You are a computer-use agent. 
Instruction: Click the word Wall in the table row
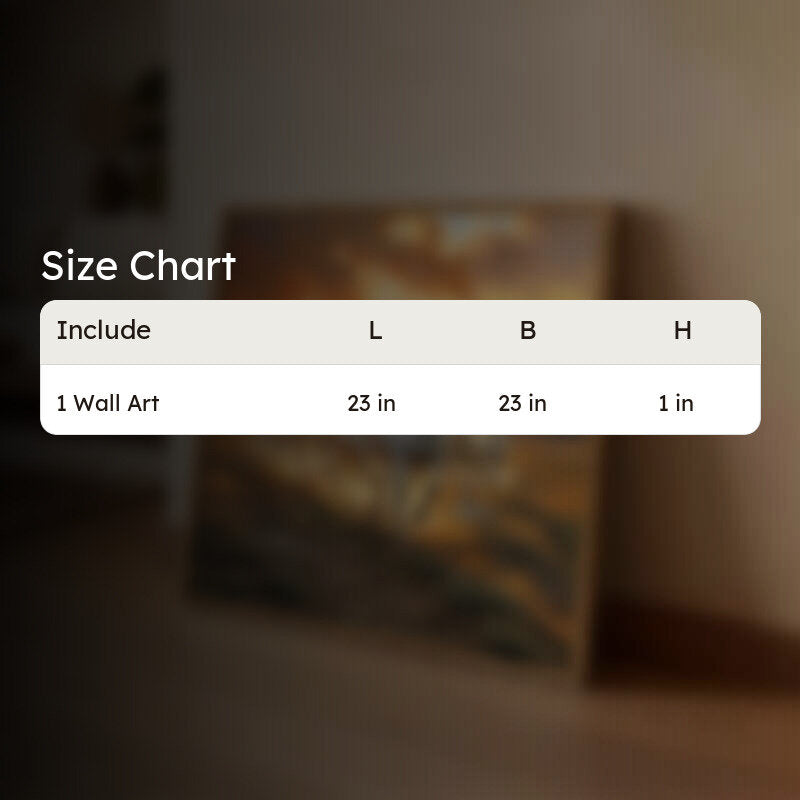(x=97, y=403)
